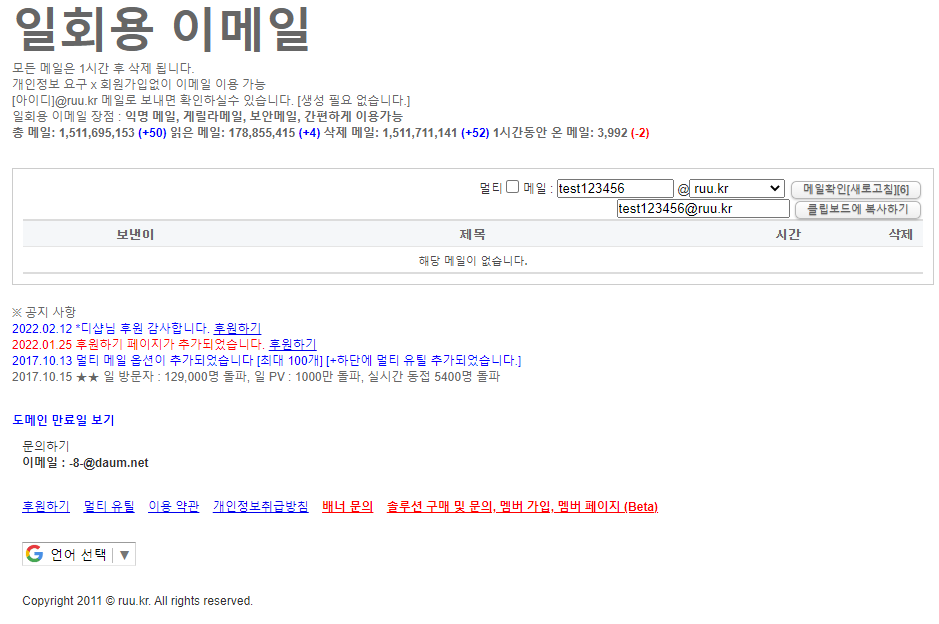Open 후원하기 link in 2022.02.12 notice
This screenshot has width=939, height=624.
[x=237, y=328]
